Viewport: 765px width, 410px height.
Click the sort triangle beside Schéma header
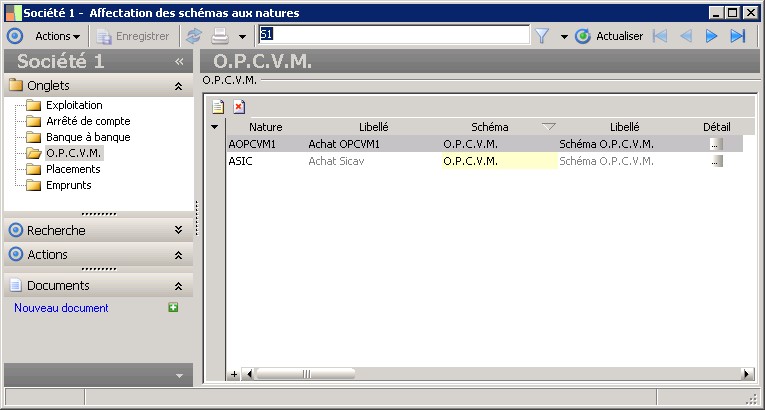549,127
